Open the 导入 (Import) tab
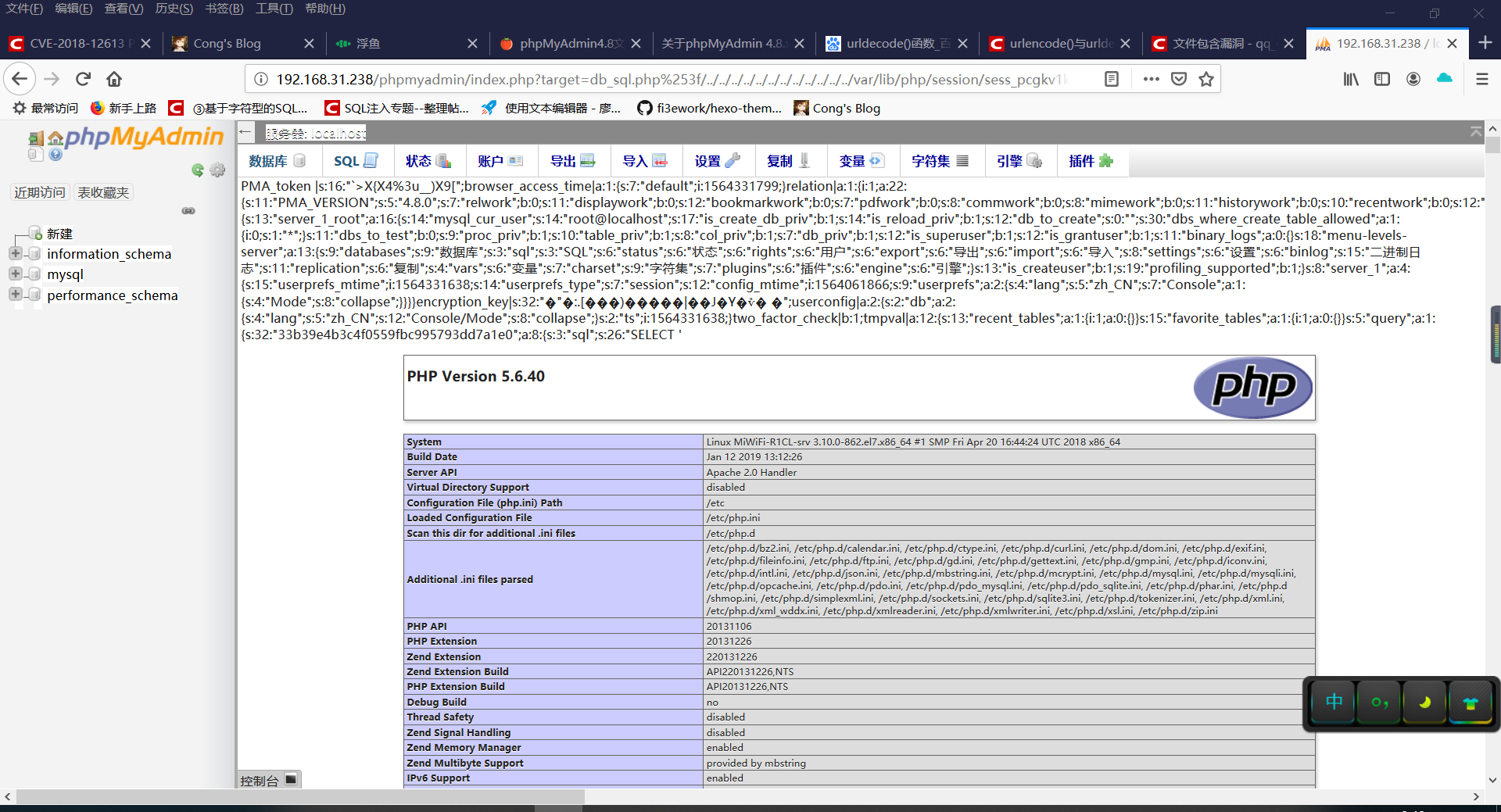Viewport: 1501px width, 812px height. pos(645,161)
